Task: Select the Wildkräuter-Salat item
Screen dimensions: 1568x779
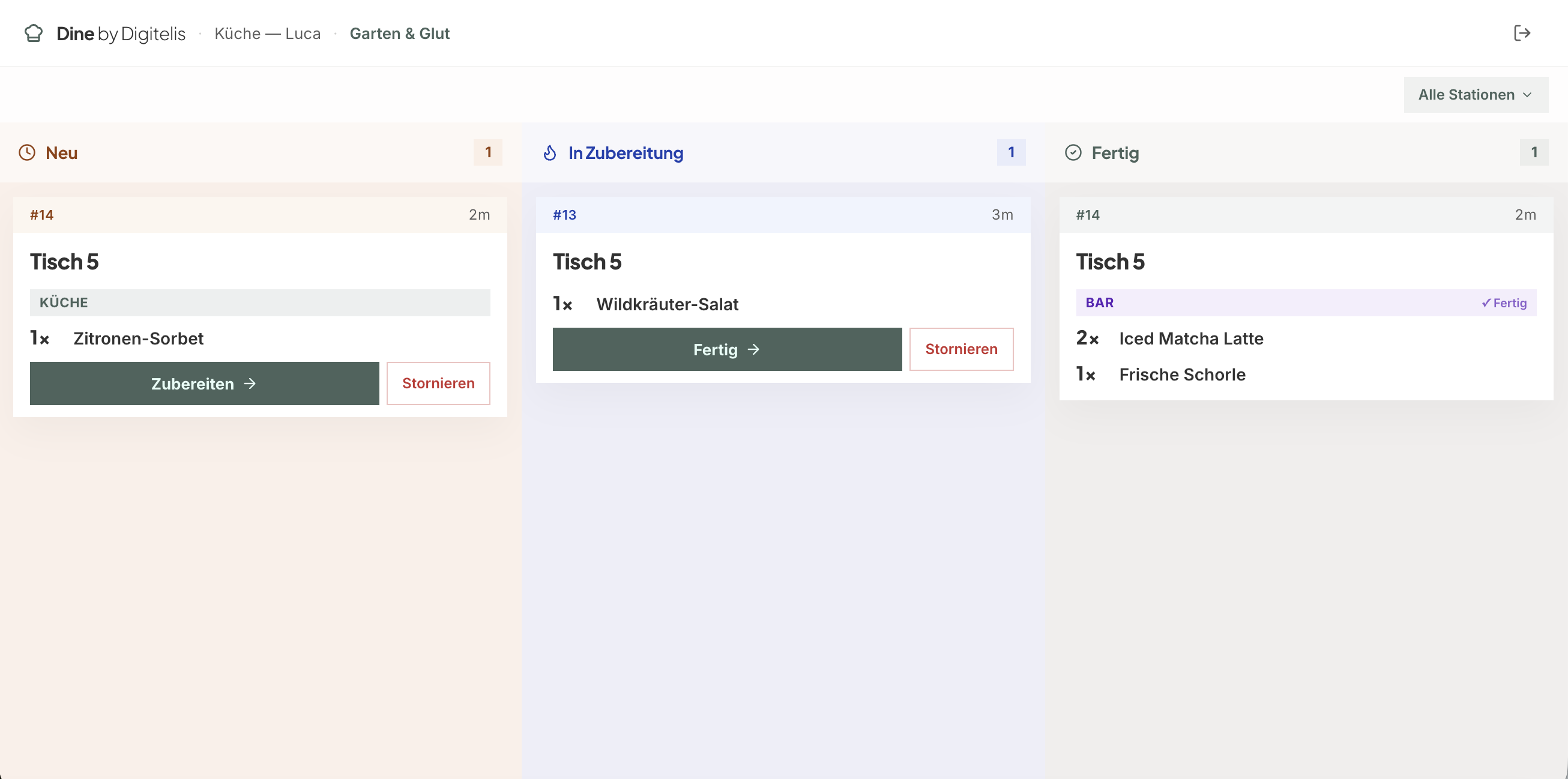Action: (x=667, y=304)
